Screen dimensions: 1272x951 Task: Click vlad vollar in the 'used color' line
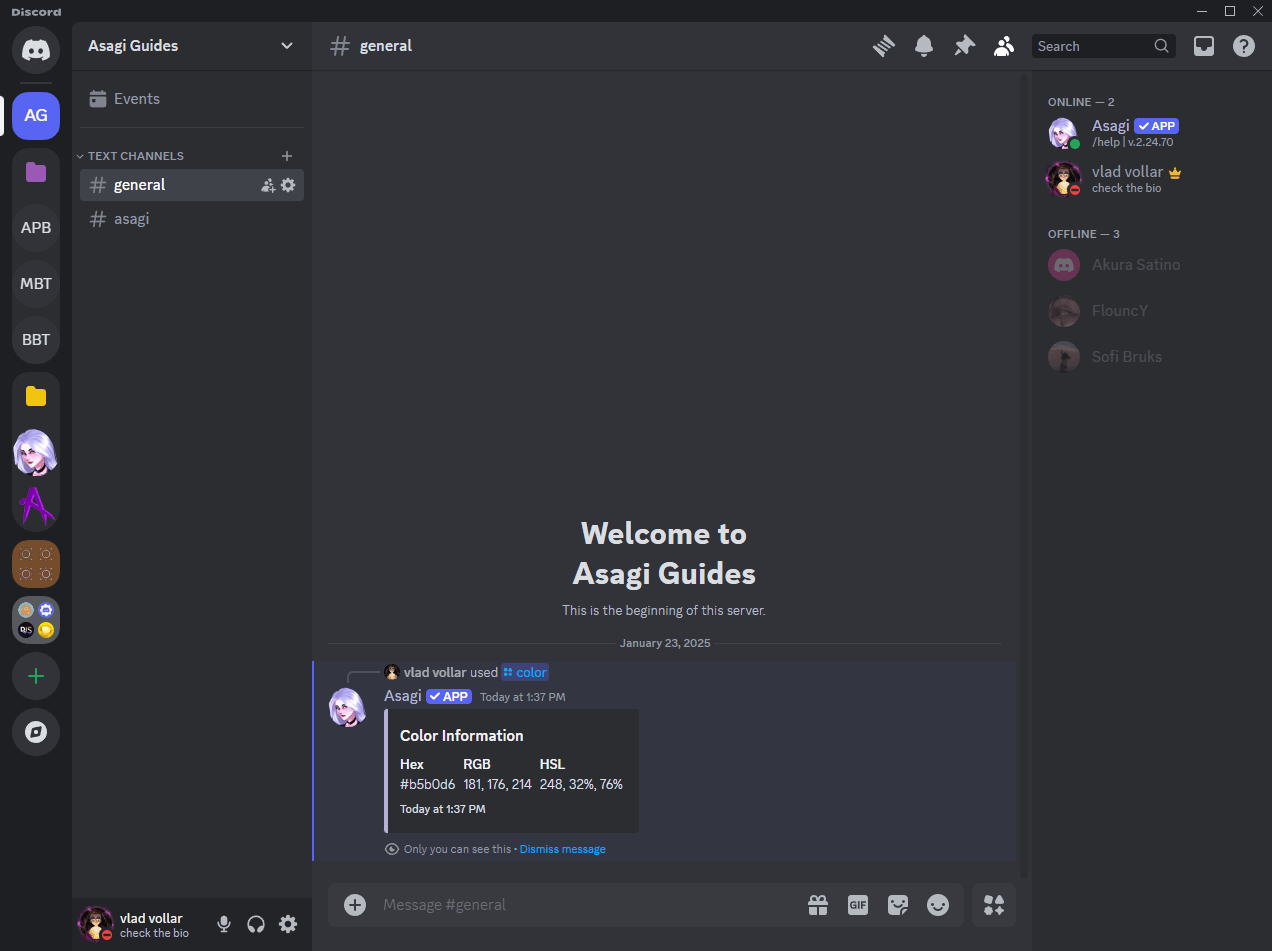[435, 673]
